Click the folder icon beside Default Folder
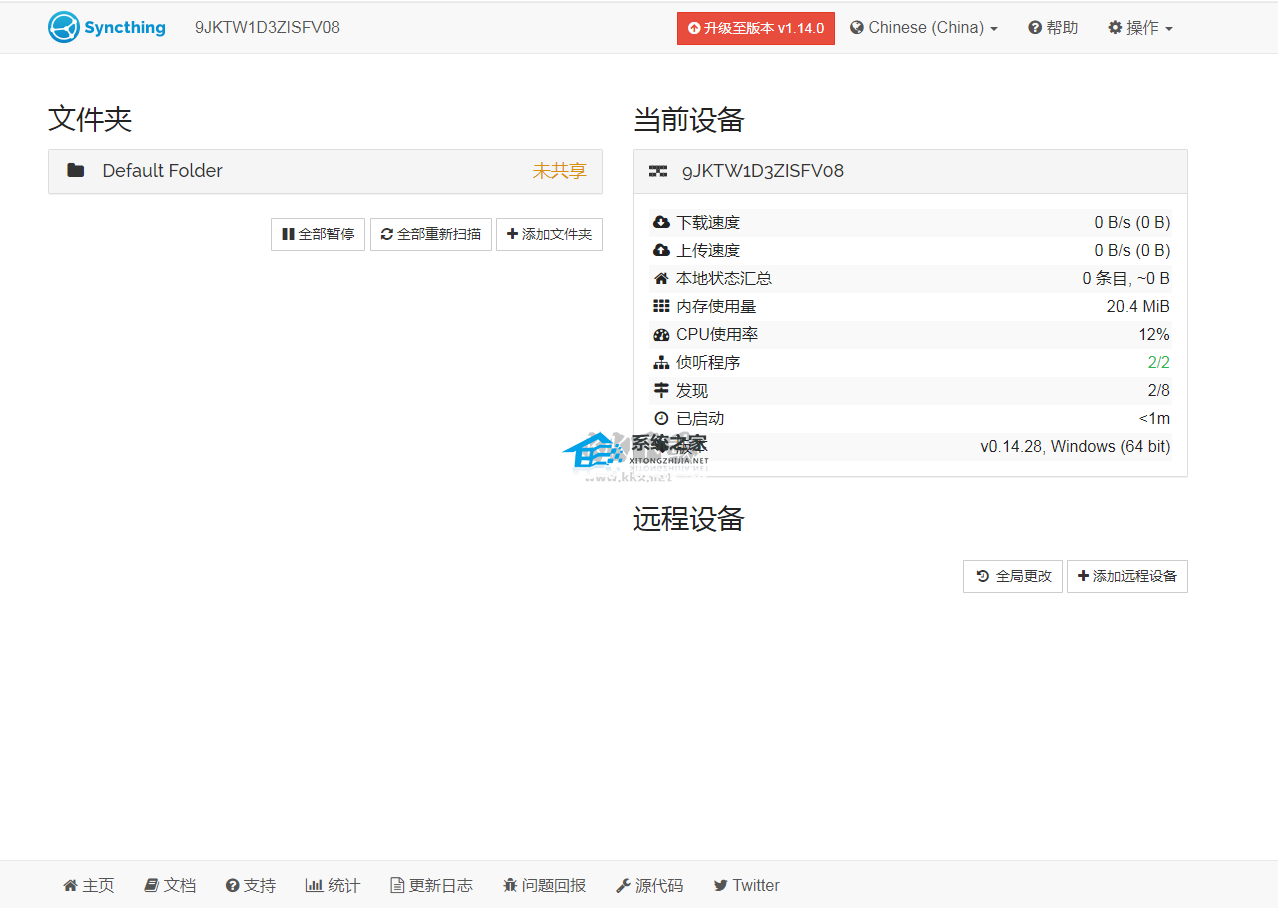 point(75,170)
